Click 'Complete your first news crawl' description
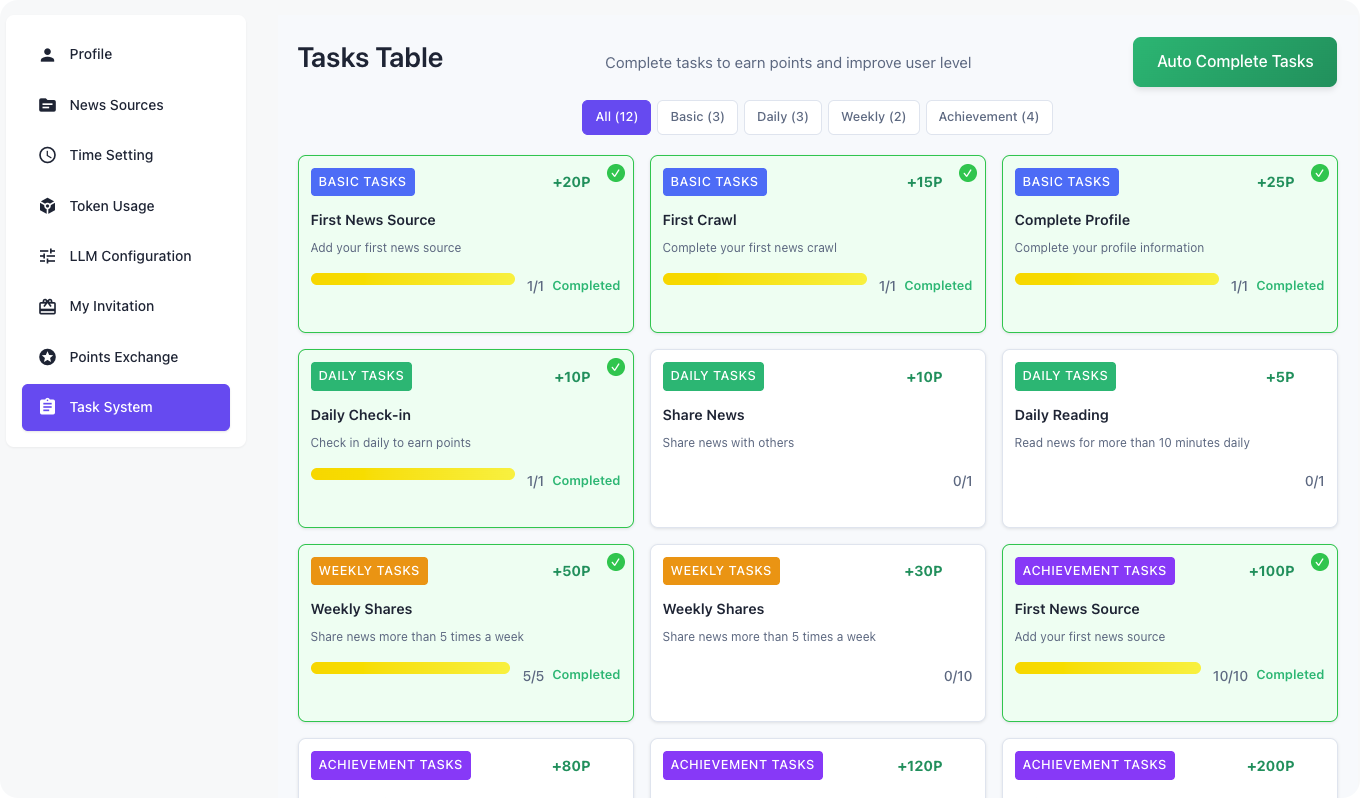This screenshot has width=1360, height=798. pyautogui.click(x=750, y=248)
